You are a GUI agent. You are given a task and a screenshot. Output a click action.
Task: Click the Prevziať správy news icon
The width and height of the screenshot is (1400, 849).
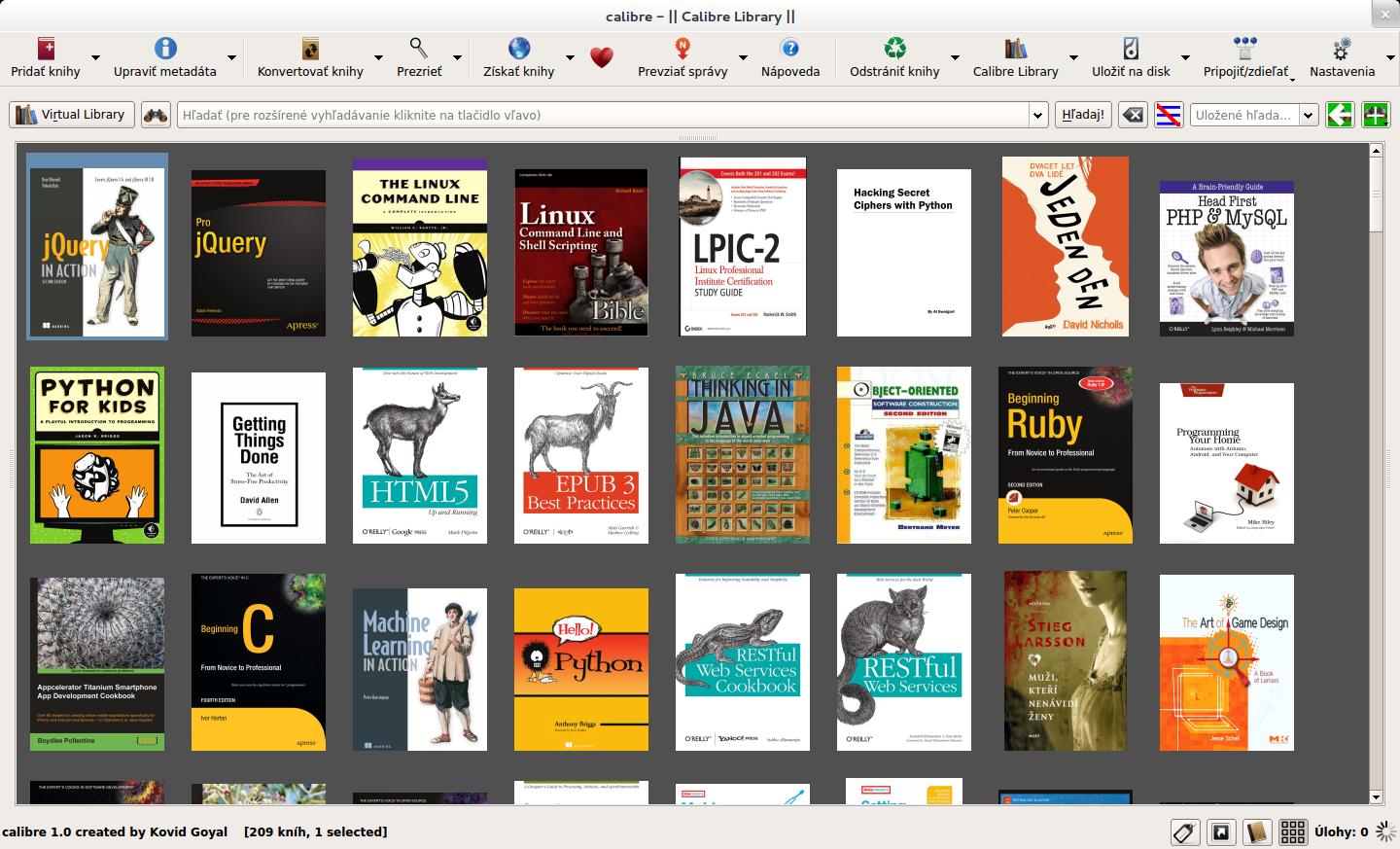pyautogui.click(x=682, y=49)
